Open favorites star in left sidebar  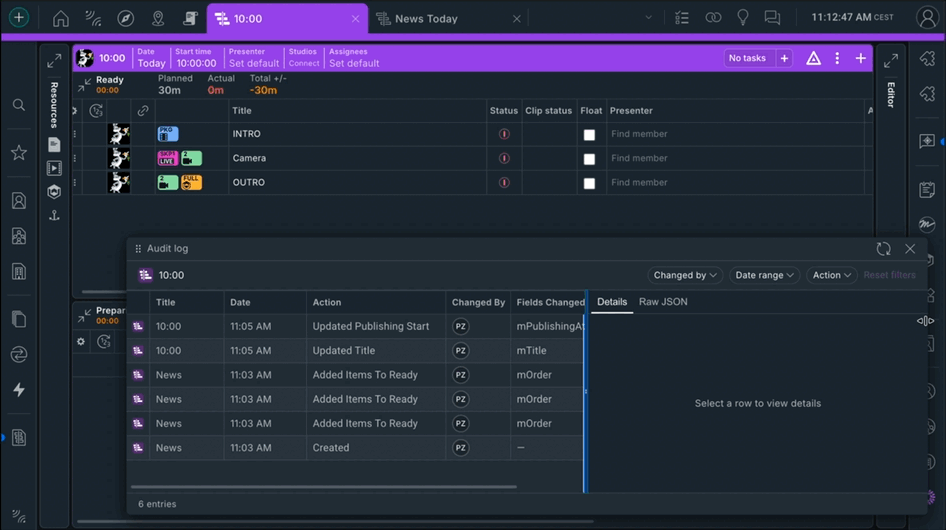click(19, 153)
